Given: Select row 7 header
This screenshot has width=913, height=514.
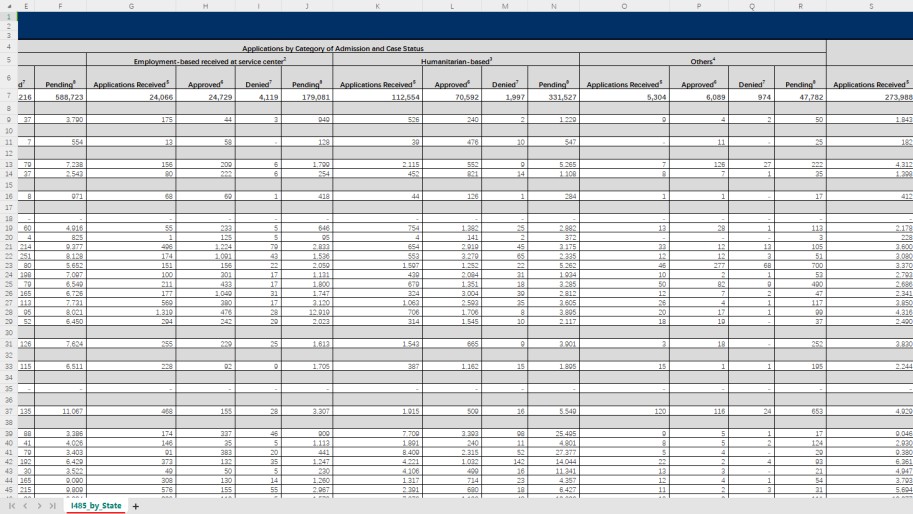Looking at the screenshot, I should (x=9, y=97).
